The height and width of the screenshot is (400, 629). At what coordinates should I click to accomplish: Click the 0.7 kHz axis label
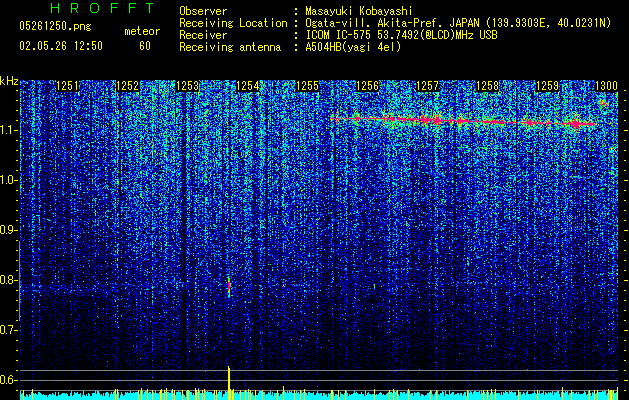pyautogui.click(x=8, y=330)
